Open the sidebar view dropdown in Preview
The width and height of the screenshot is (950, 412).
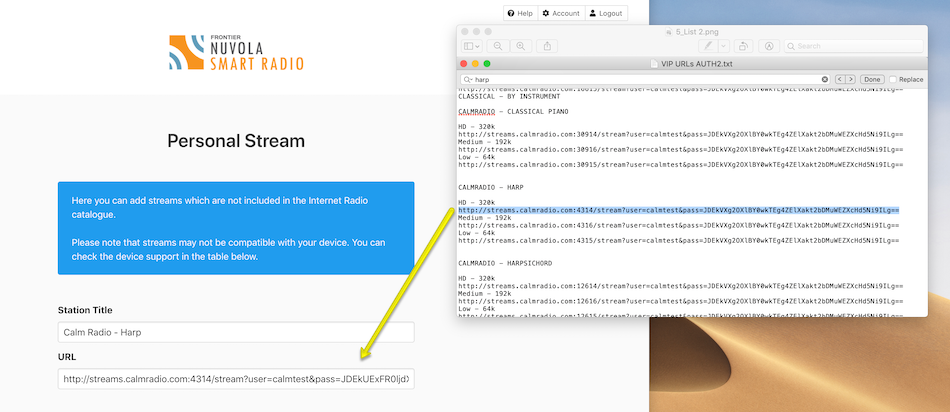click(472, 46)
